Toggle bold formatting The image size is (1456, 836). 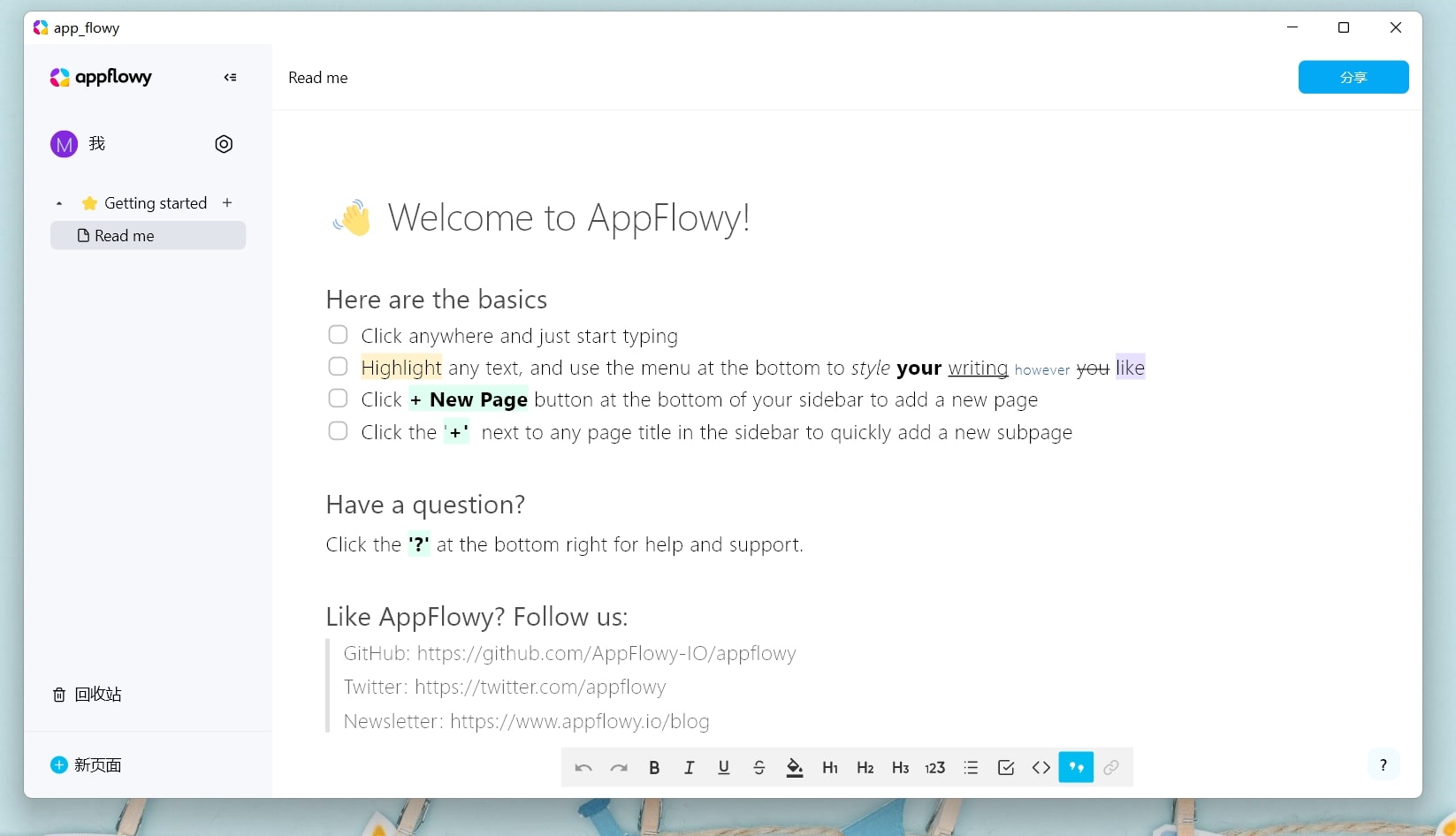point(653,767)
